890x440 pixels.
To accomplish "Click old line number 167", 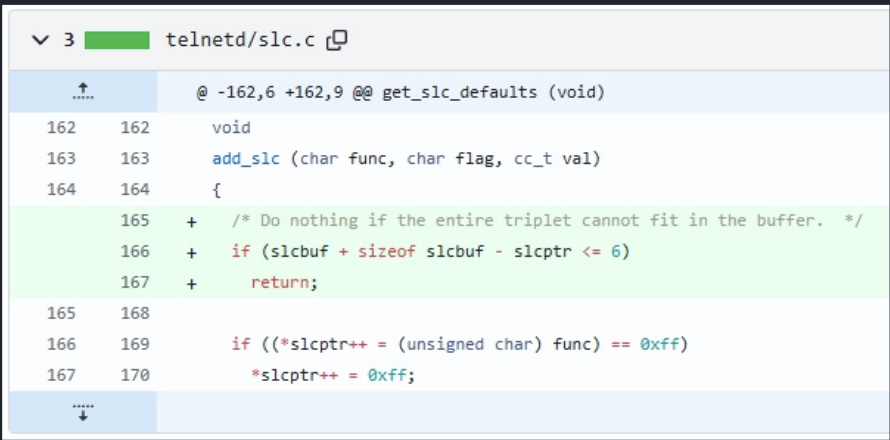I will pos(61,375).
